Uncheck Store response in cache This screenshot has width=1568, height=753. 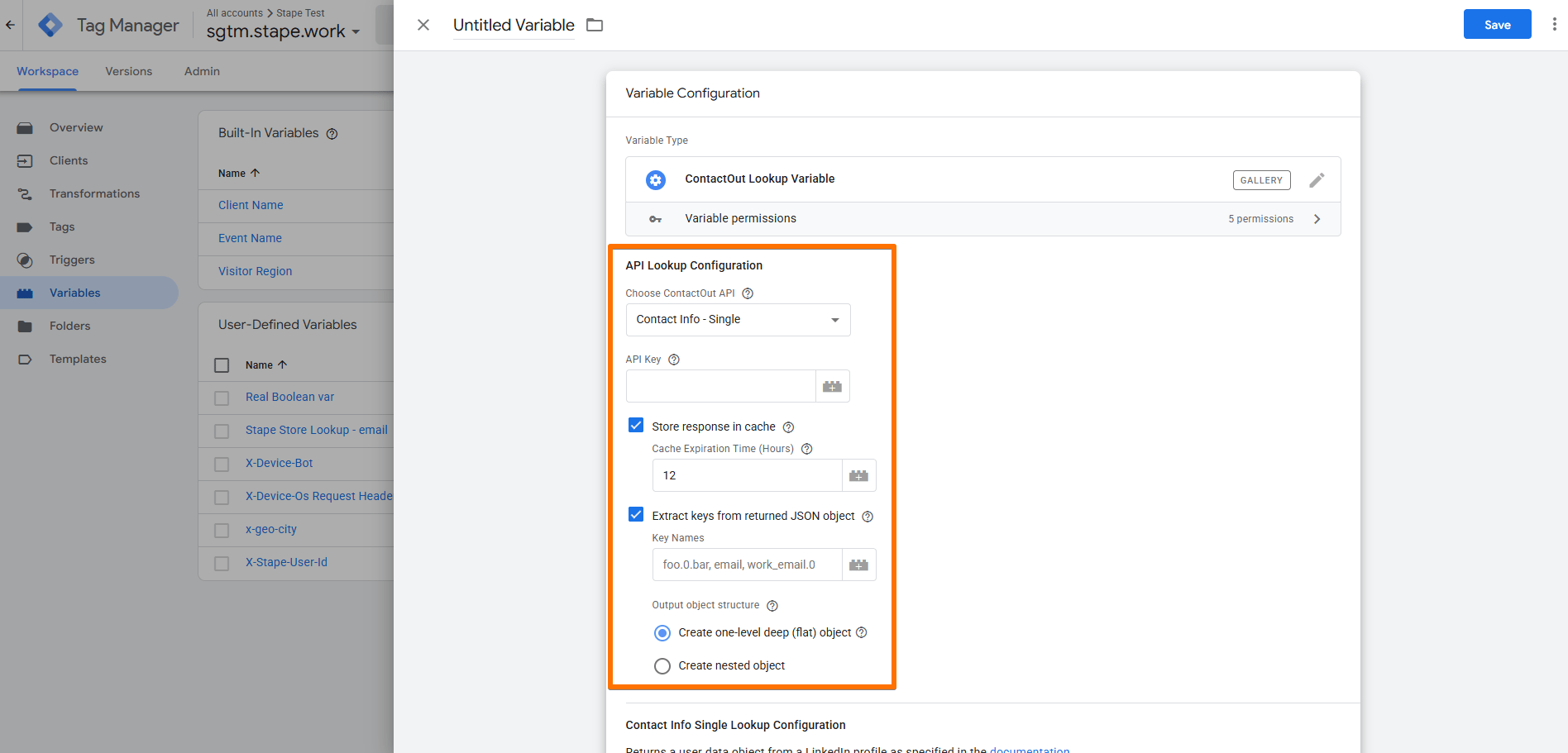point(636,425)
